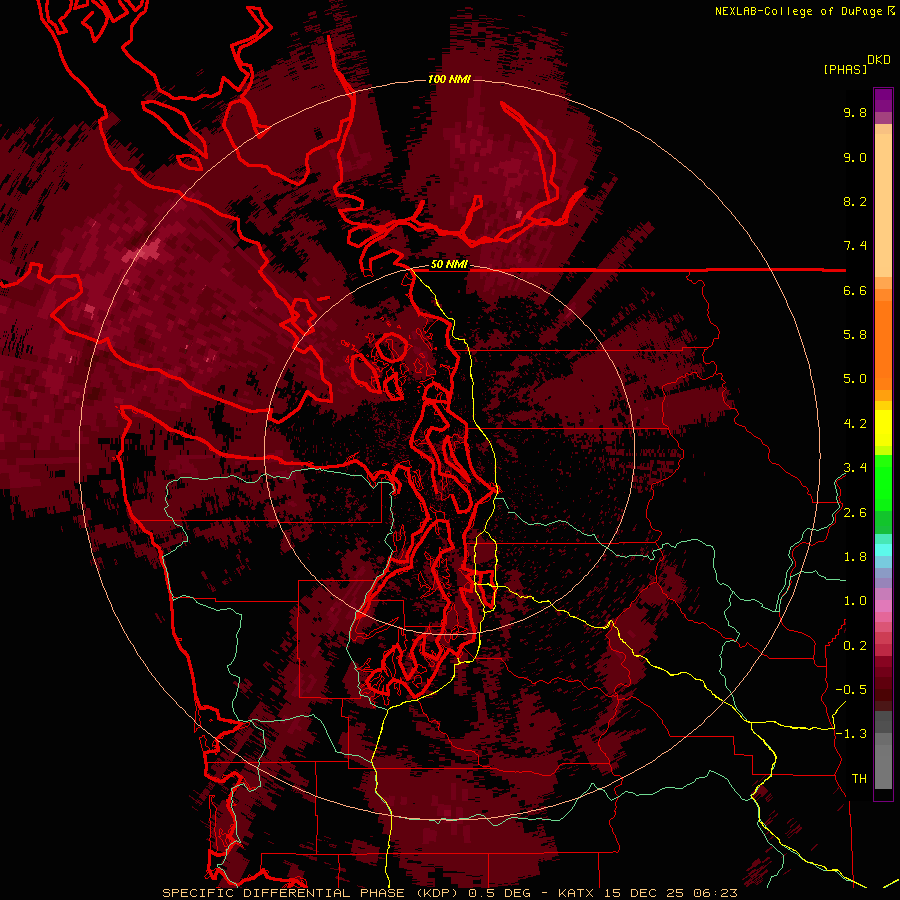Click the SPECIFIC DIFFERENTIAL PHASE (KDP) title text
This screenshot has width=900, height=900.
[x=312, y=893]
